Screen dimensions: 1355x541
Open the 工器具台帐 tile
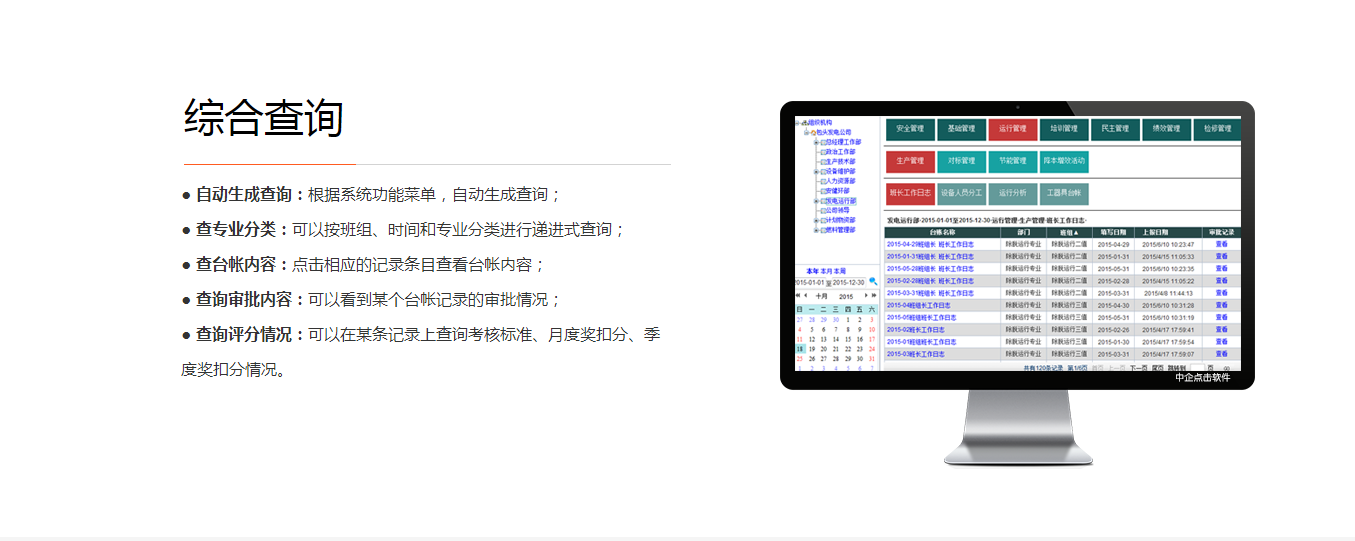pyautogui.click(x=1064, y=193)
